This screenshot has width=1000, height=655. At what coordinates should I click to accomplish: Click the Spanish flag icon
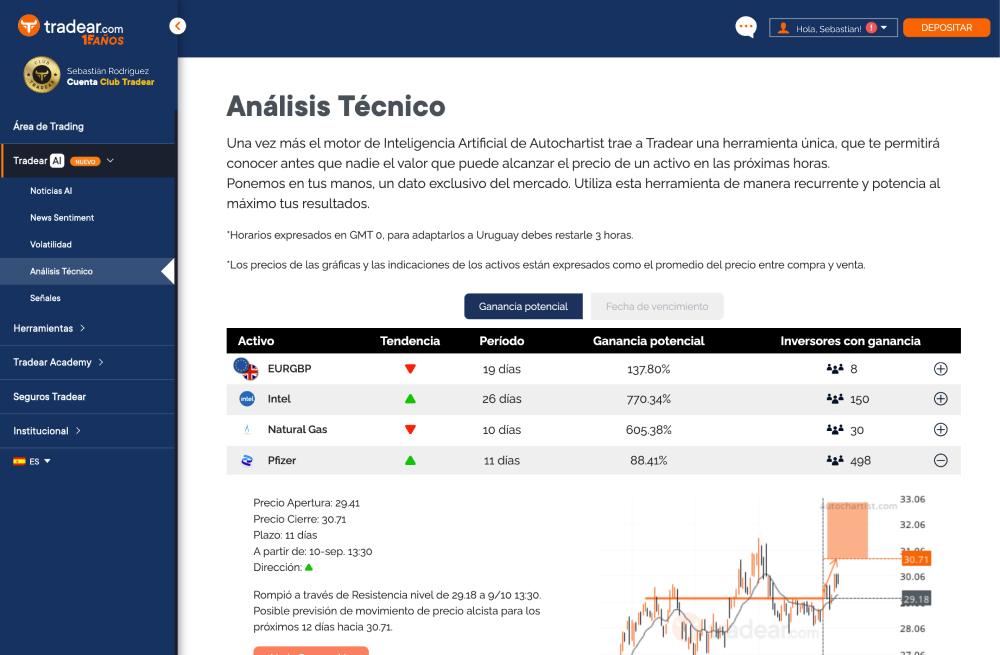[19, 461]
